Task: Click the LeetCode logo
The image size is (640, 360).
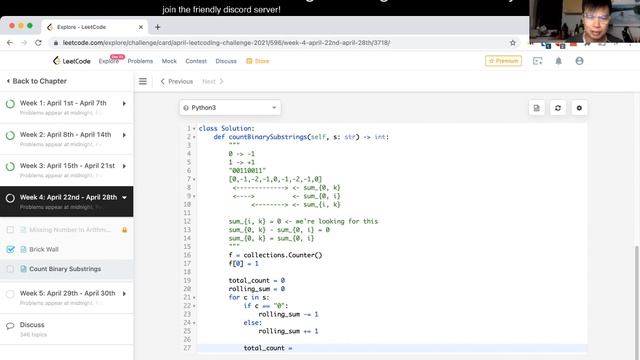Action: 71,61
